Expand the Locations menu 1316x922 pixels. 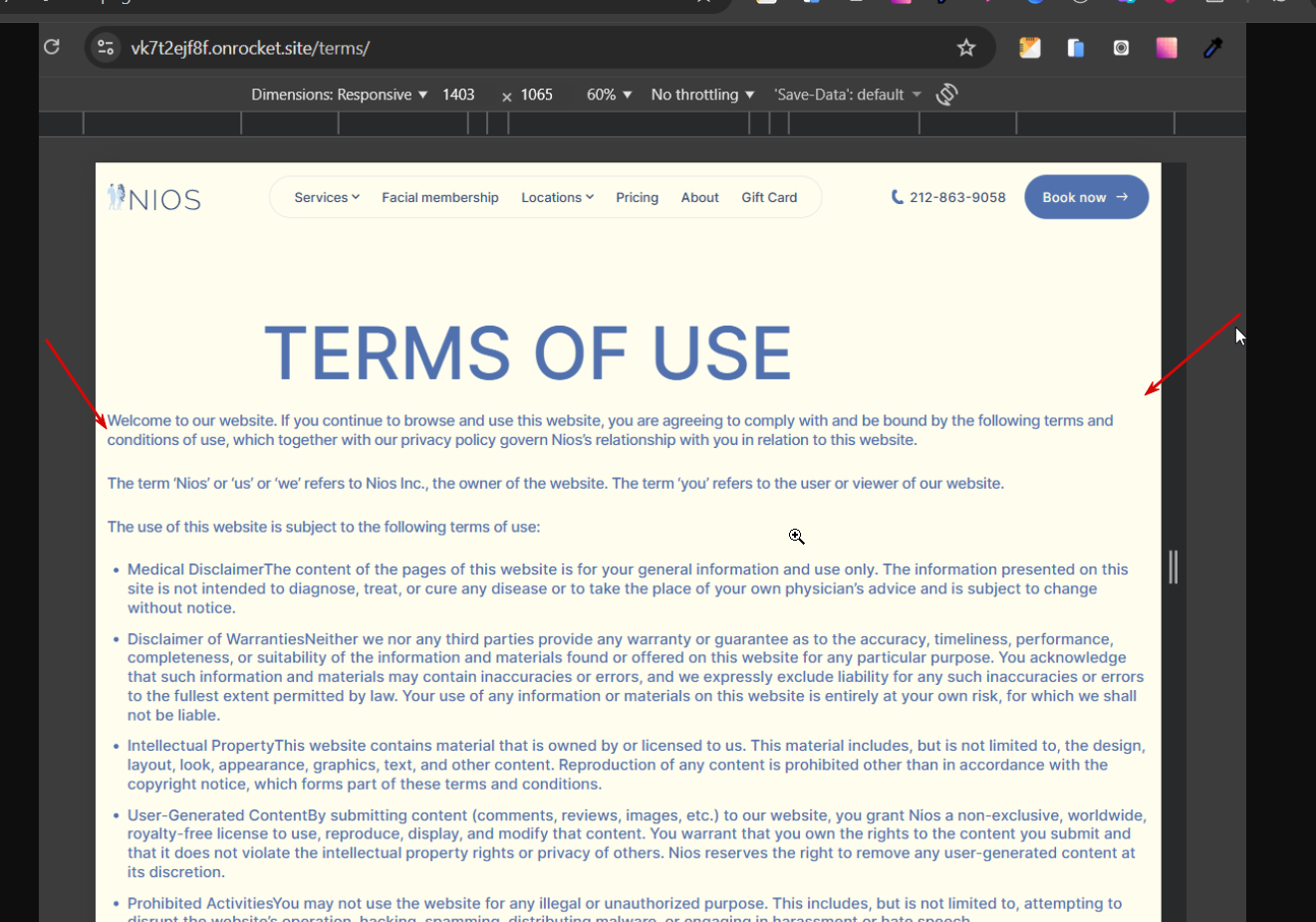point(558,197)
